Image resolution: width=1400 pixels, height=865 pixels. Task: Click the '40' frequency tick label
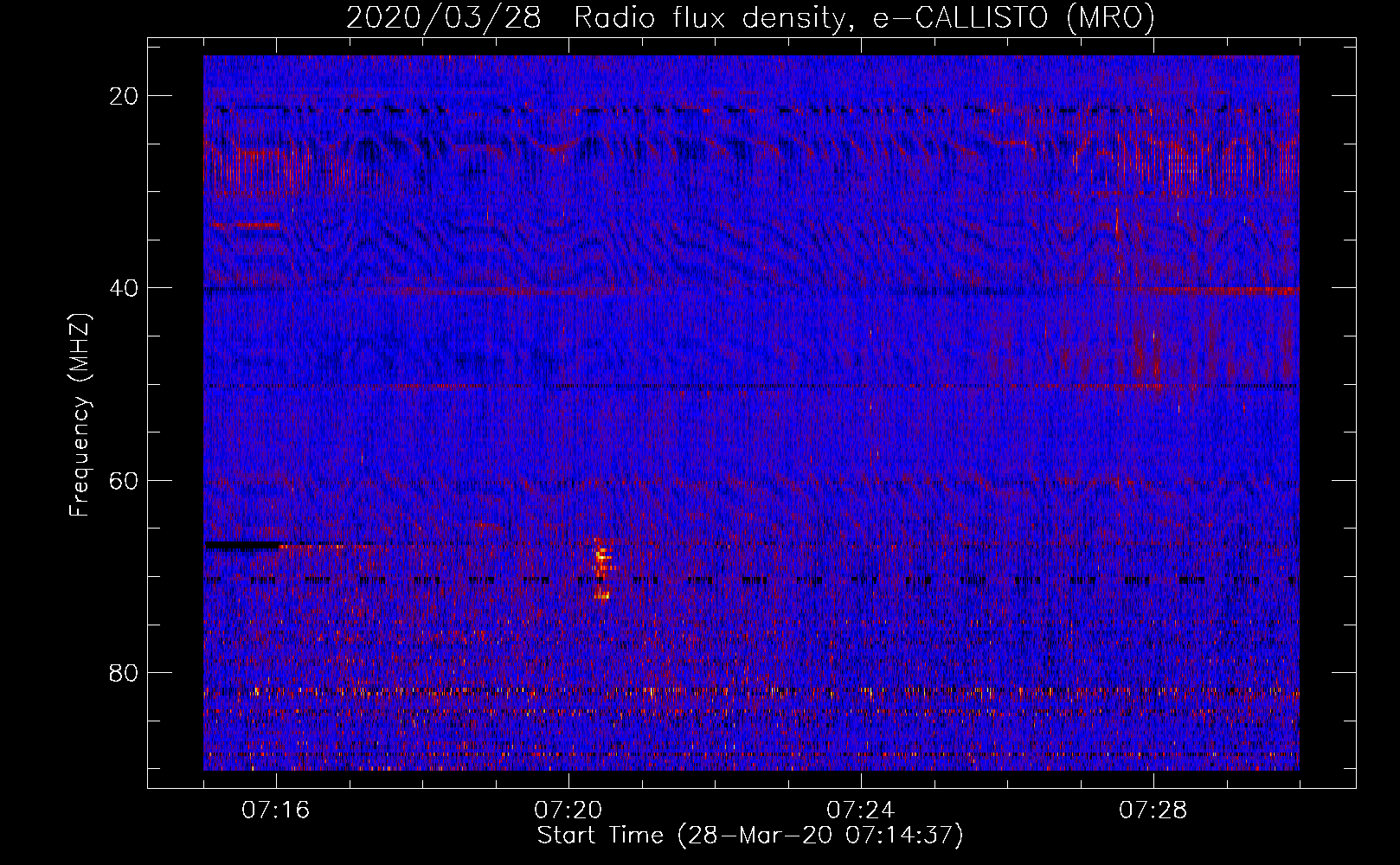coord(125,288)
